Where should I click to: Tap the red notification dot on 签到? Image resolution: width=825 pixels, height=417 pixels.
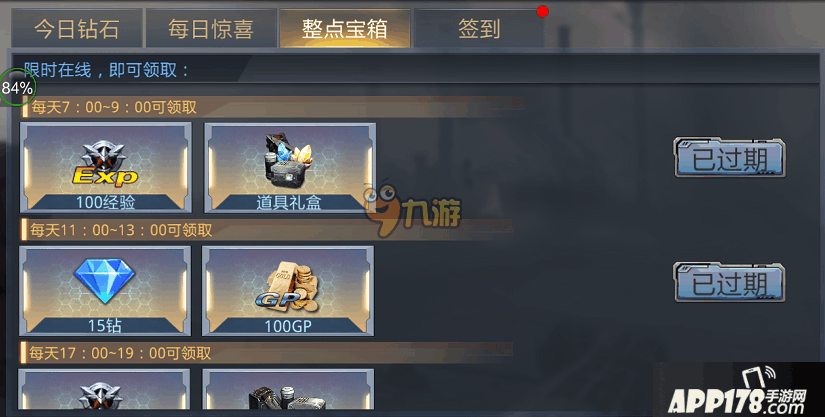point(542,11)
